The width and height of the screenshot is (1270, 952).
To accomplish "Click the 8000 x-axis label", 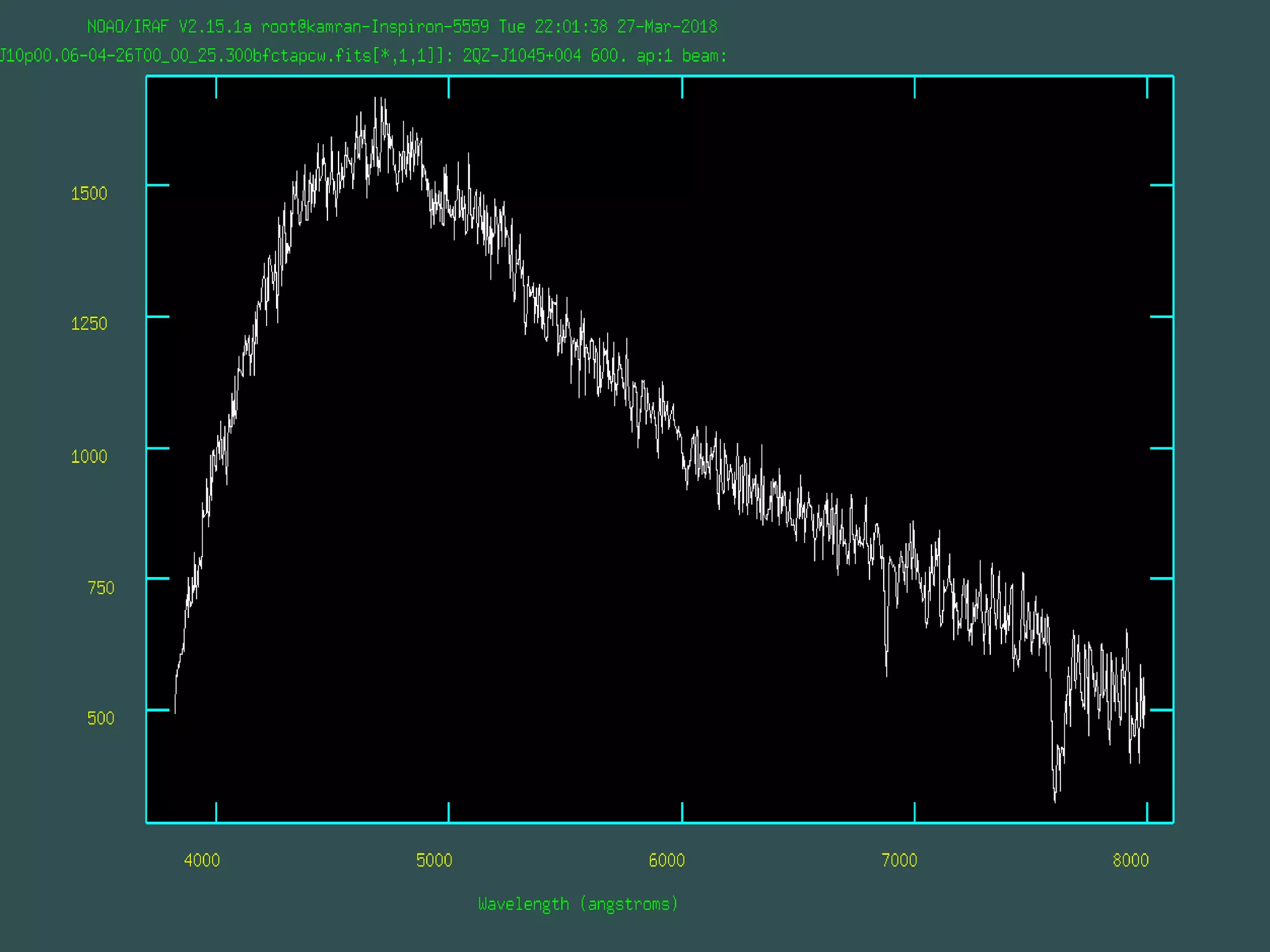I will [1130, 860].
